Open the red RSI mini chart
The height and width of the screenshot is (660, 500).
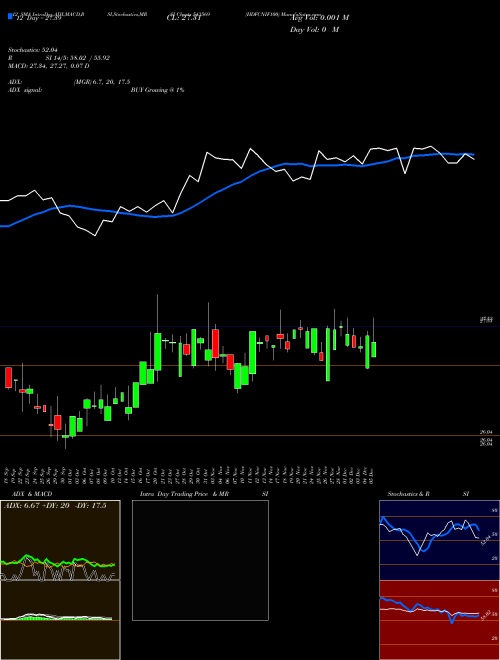(x=439, y=620)
